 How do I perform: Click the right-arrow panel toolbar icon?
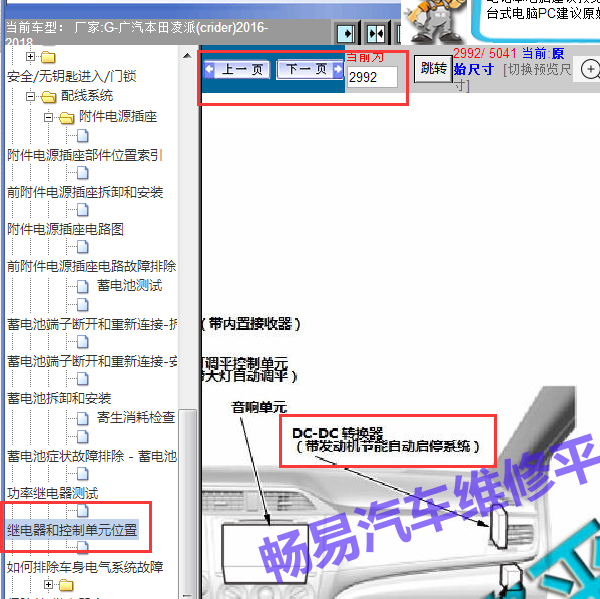347,34
